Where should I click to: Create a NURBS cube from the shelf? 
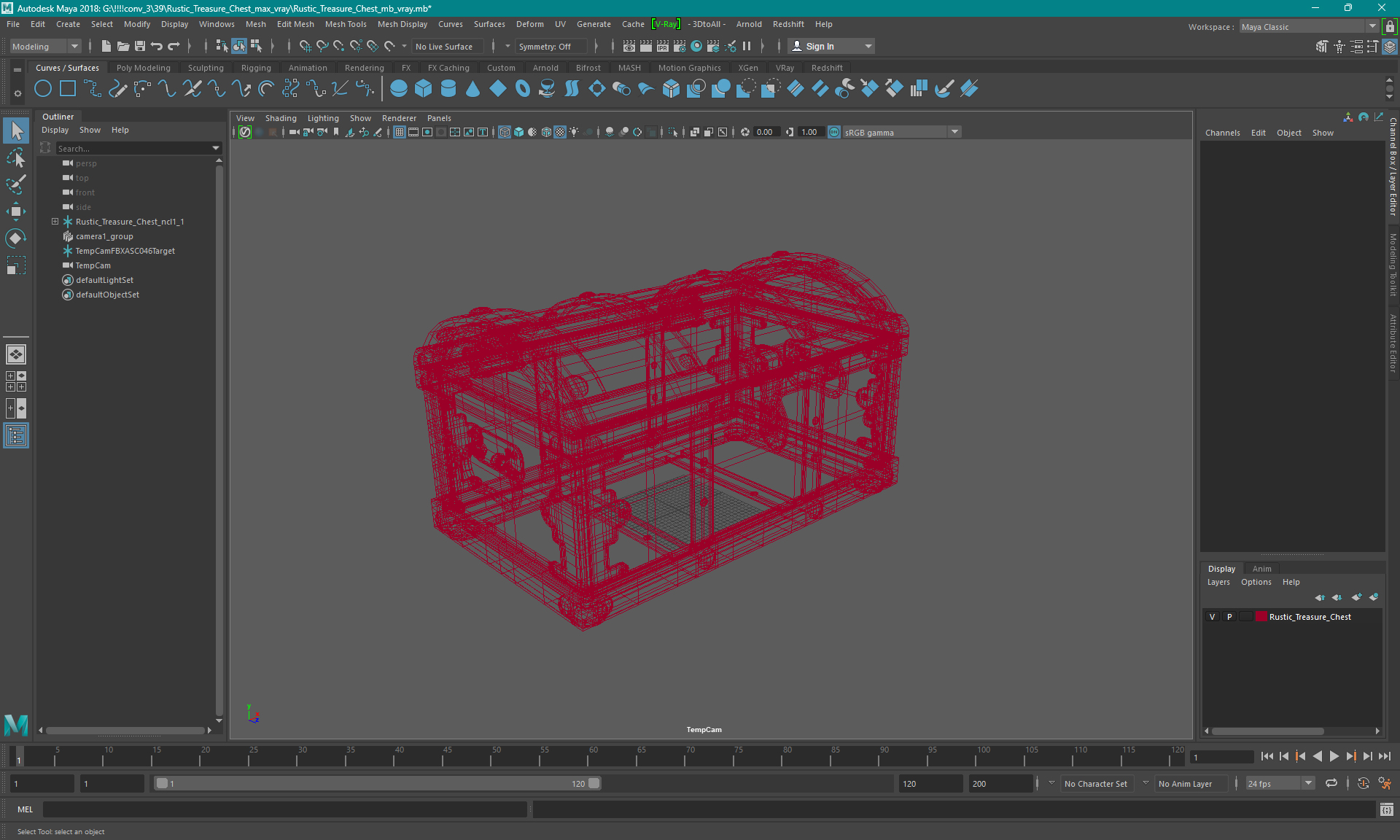(x=424, y=89)
